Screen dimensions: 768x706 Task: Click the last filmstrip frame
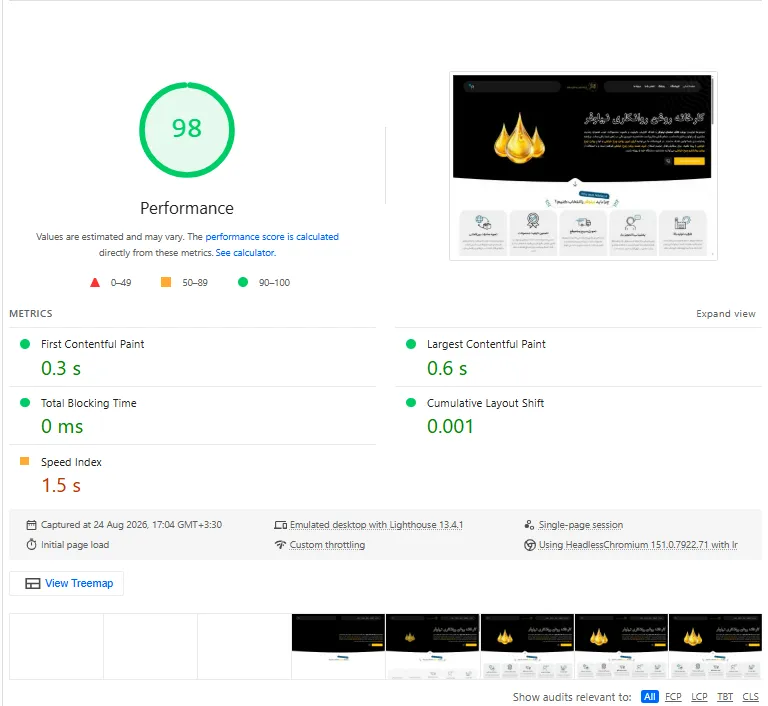(x=715, y=646)
